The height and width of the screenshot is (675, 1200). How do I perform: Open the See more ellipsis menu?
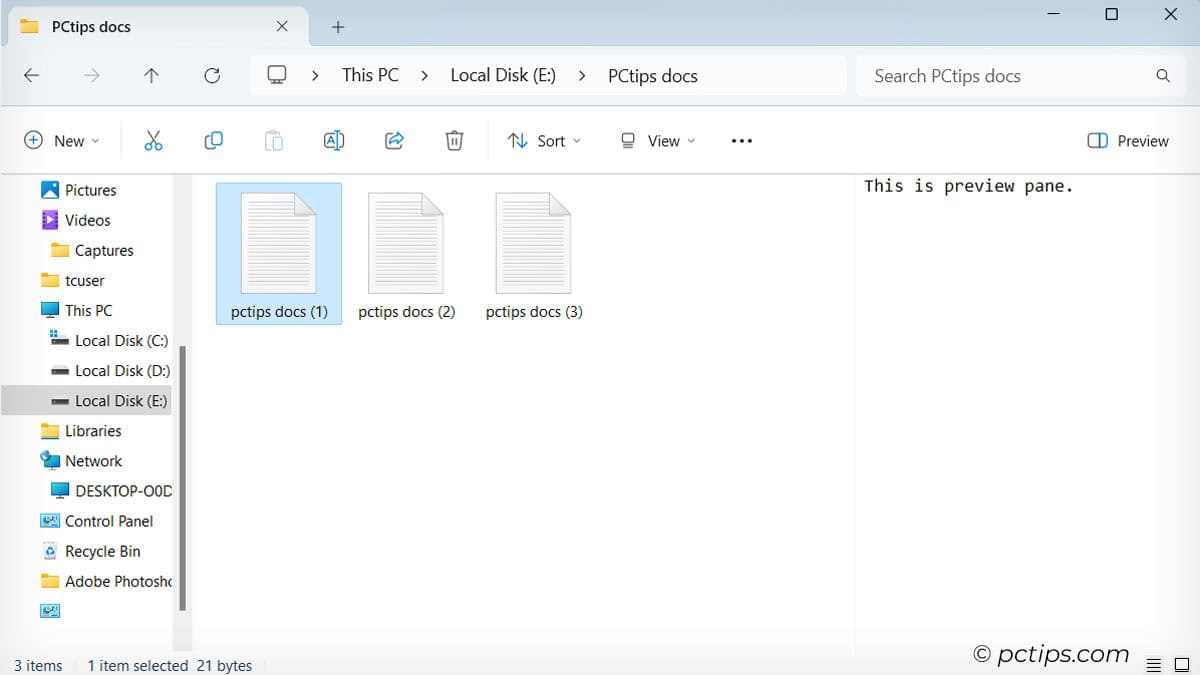(741, 140)
